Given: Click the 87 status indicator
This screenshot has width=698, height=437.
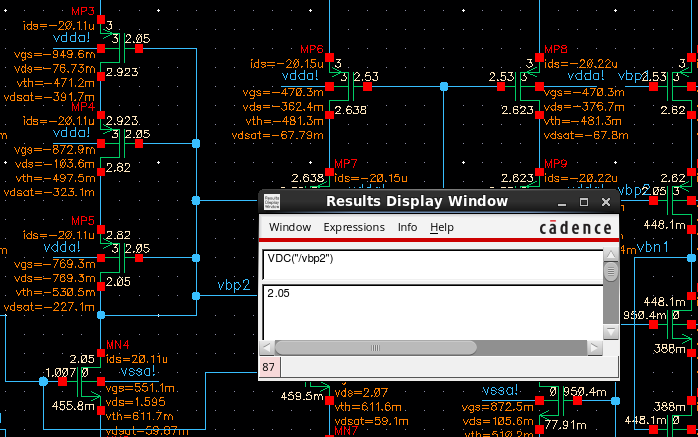Looking at the screenshot, I should 269,367.
